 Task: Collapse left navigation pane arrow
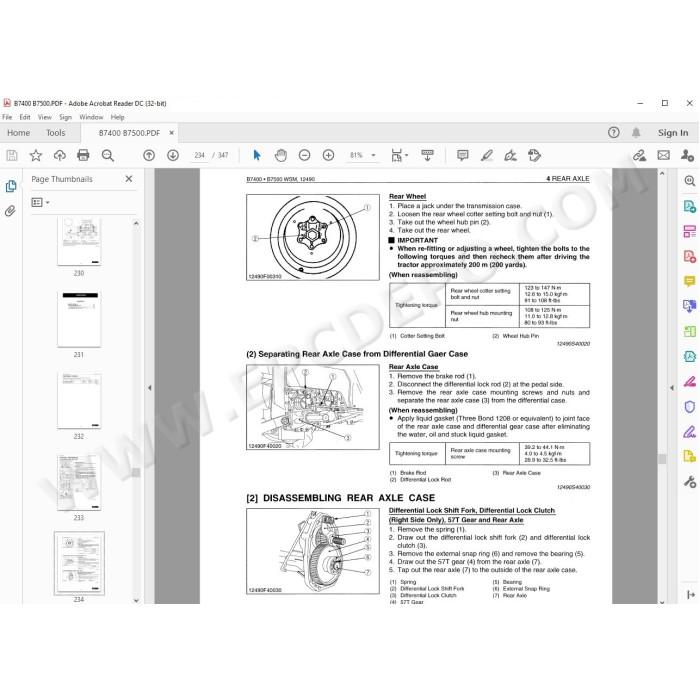150,388
